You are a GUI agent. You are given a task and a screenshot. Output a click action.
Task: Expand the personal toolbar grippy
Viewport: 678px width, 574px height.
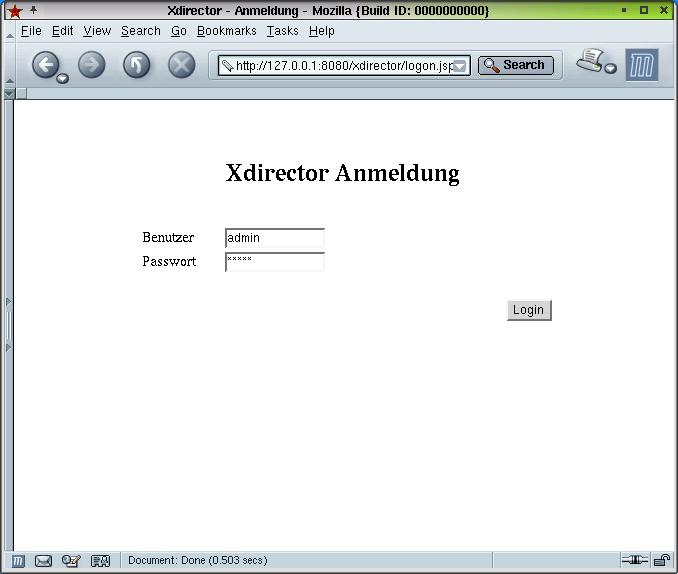(x=10, y=93)
